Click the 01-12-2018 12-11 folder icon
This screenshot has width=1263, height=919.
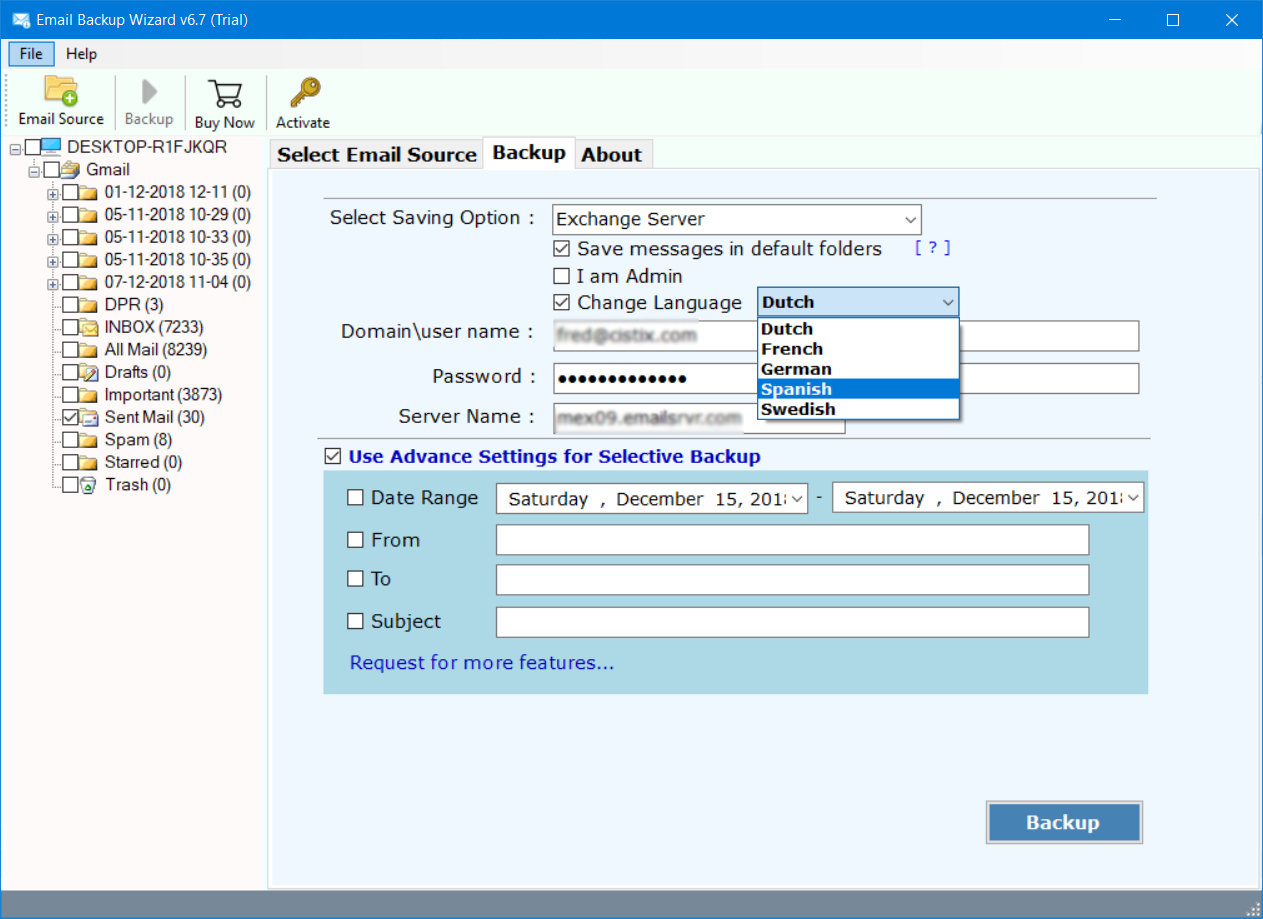[89, 192]
